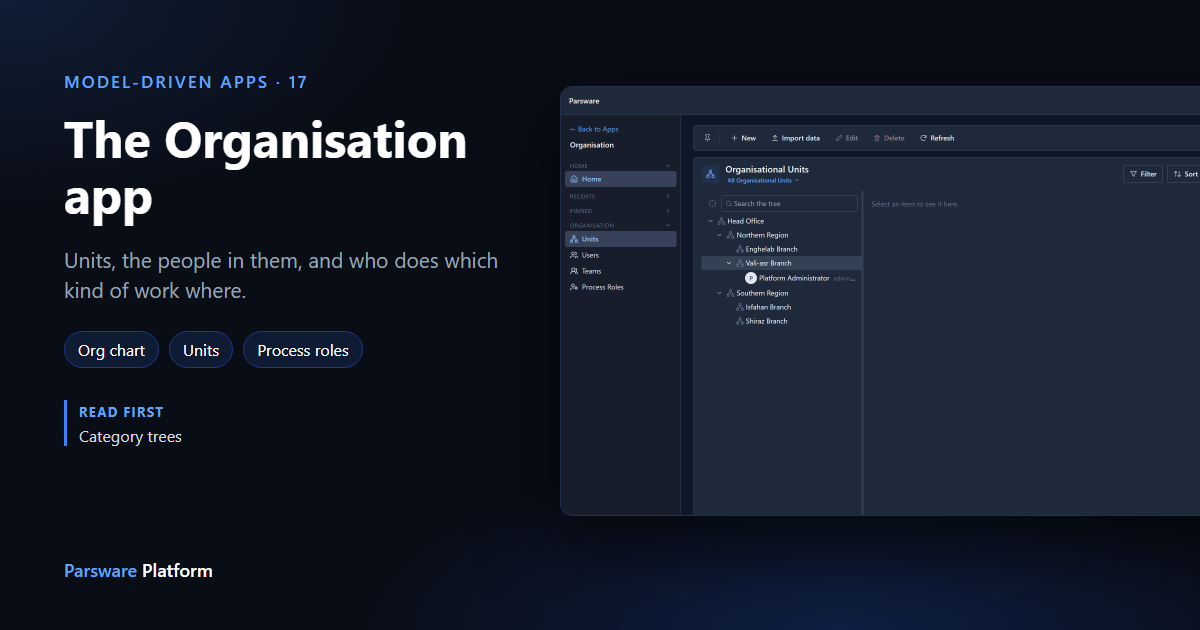Open the All Organisational Units view dropdown
The width and height of the screenshot is (1200, 630).
pos(763,181)
